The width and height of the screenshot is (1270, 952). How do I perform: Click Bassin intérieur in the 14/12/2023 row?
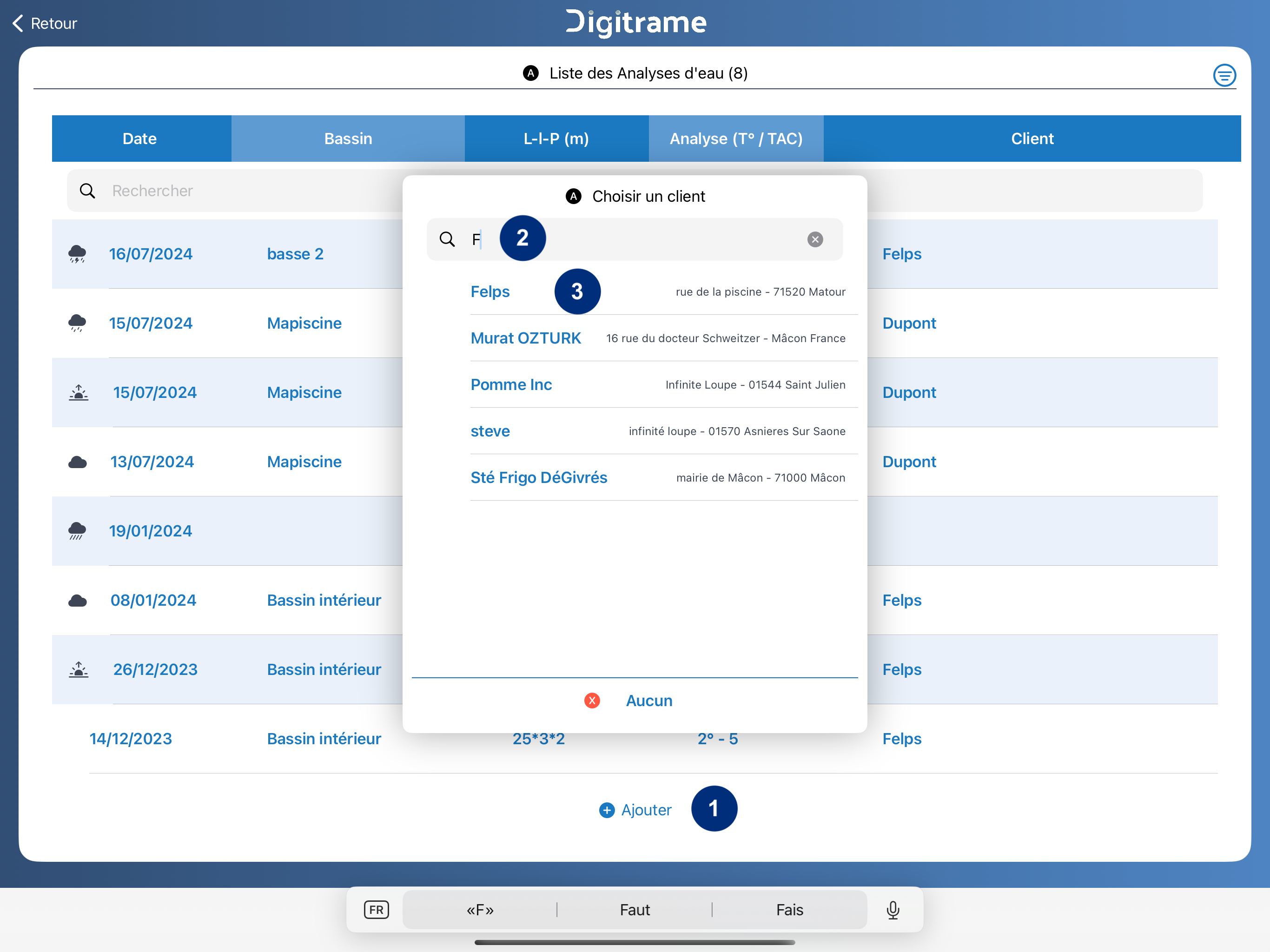click(x=324, y=739)
